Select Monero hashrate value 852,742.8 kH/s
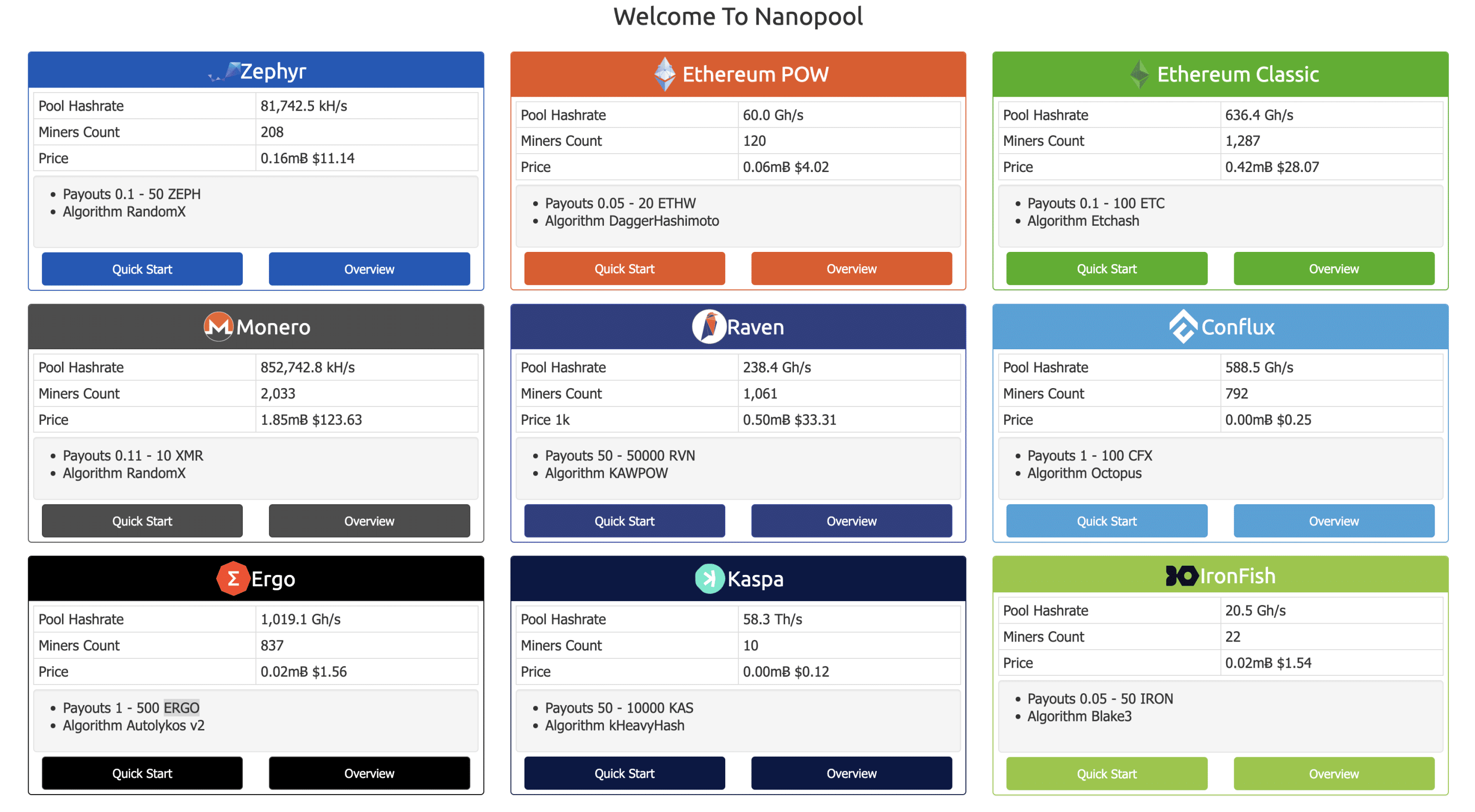 (x=307, y=368)
